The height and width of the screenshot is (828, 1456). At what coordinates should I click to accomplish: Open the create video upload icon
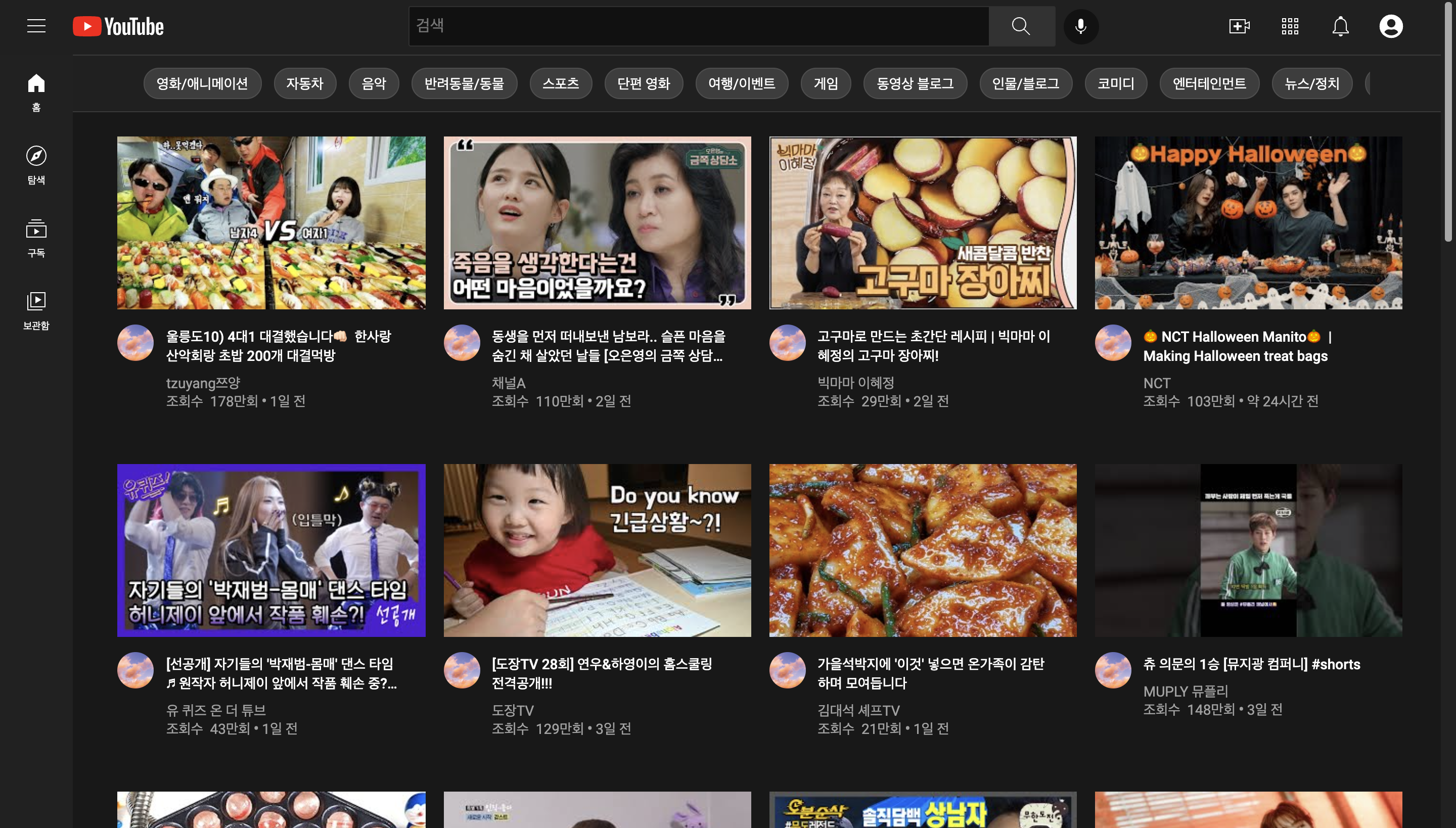point(1240,26)
